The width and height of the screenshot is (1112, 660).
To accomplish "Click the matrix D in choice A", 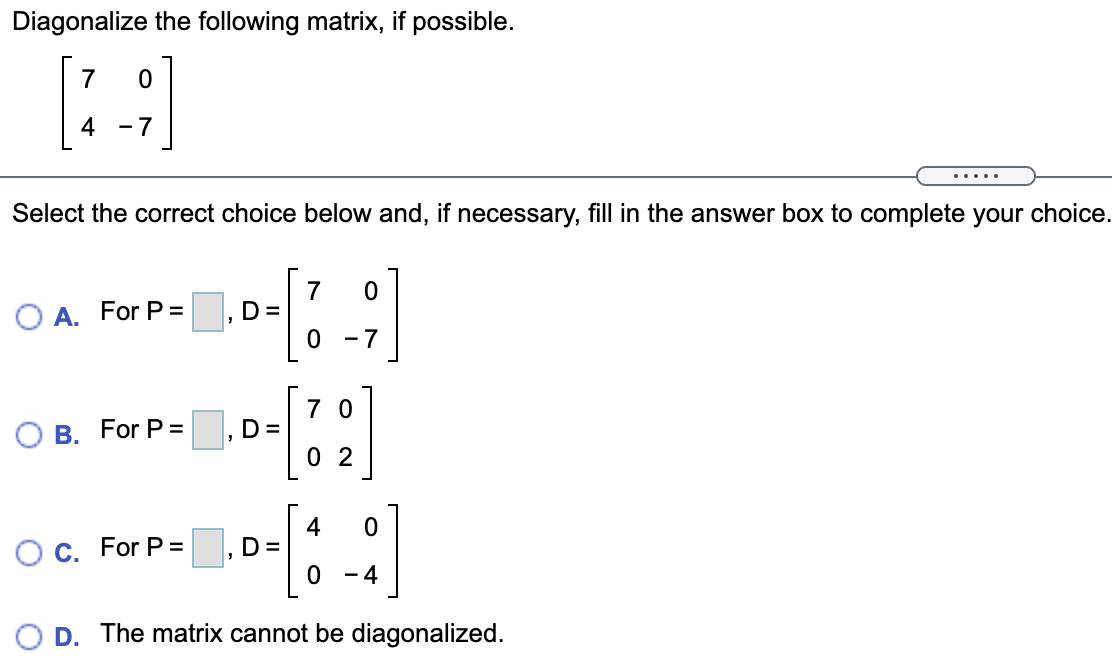I will (x=345, y=315).
